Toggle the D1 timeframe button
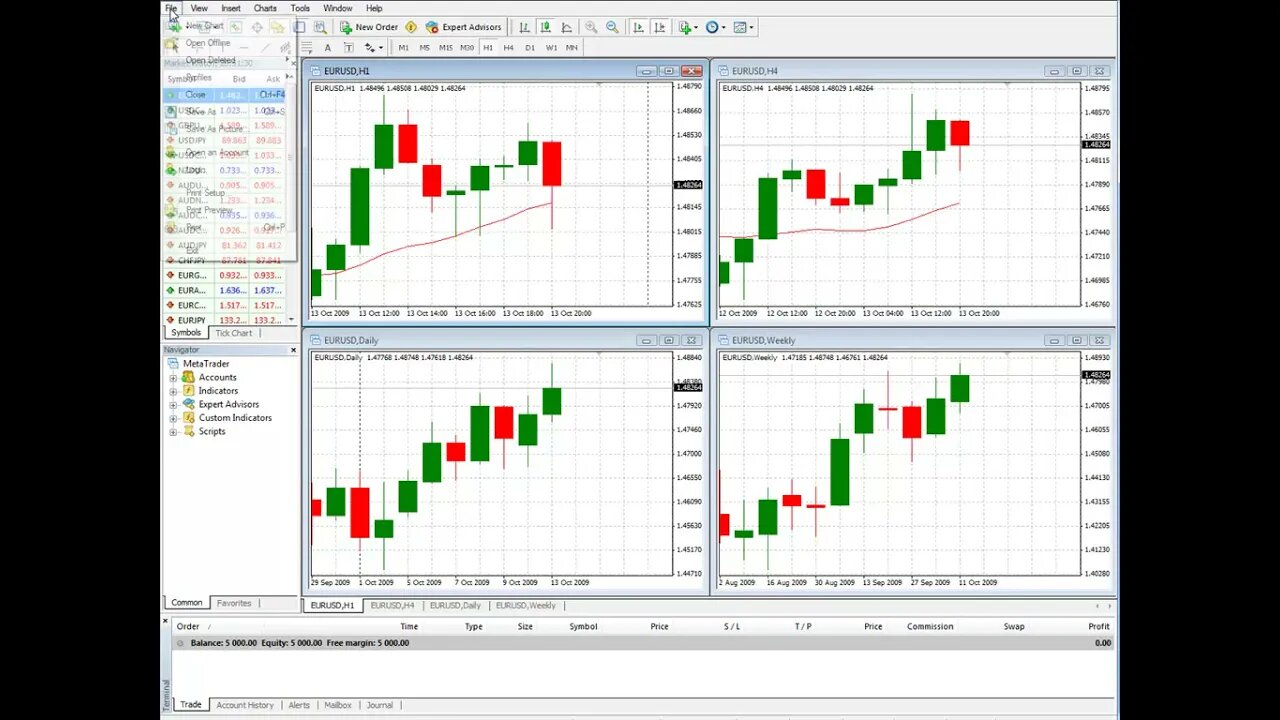This screenshot has width=1280, height=720. point(530,47)
